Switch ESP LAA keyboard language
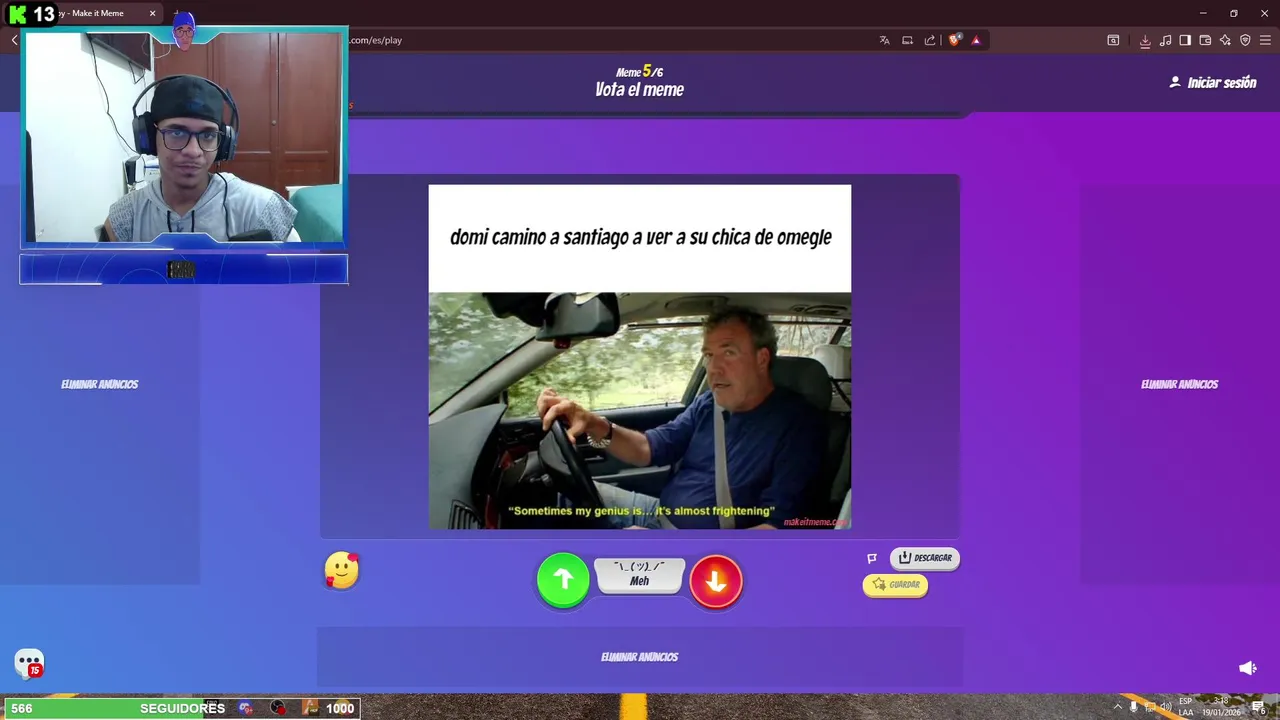1280x720 pixels. (x=1185, y=707)
